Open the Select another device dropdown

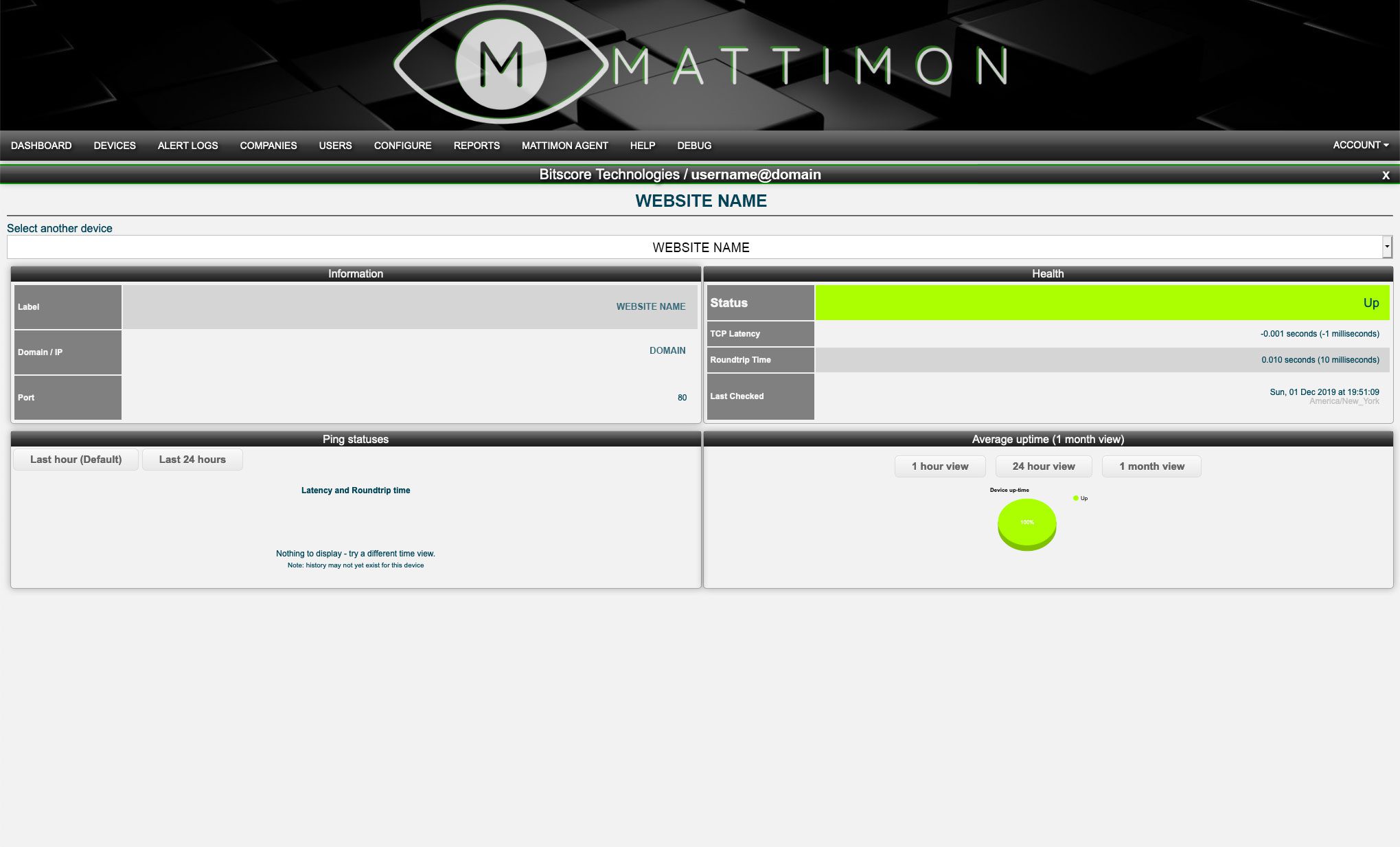pyautogui.click(x=700, y=247)
